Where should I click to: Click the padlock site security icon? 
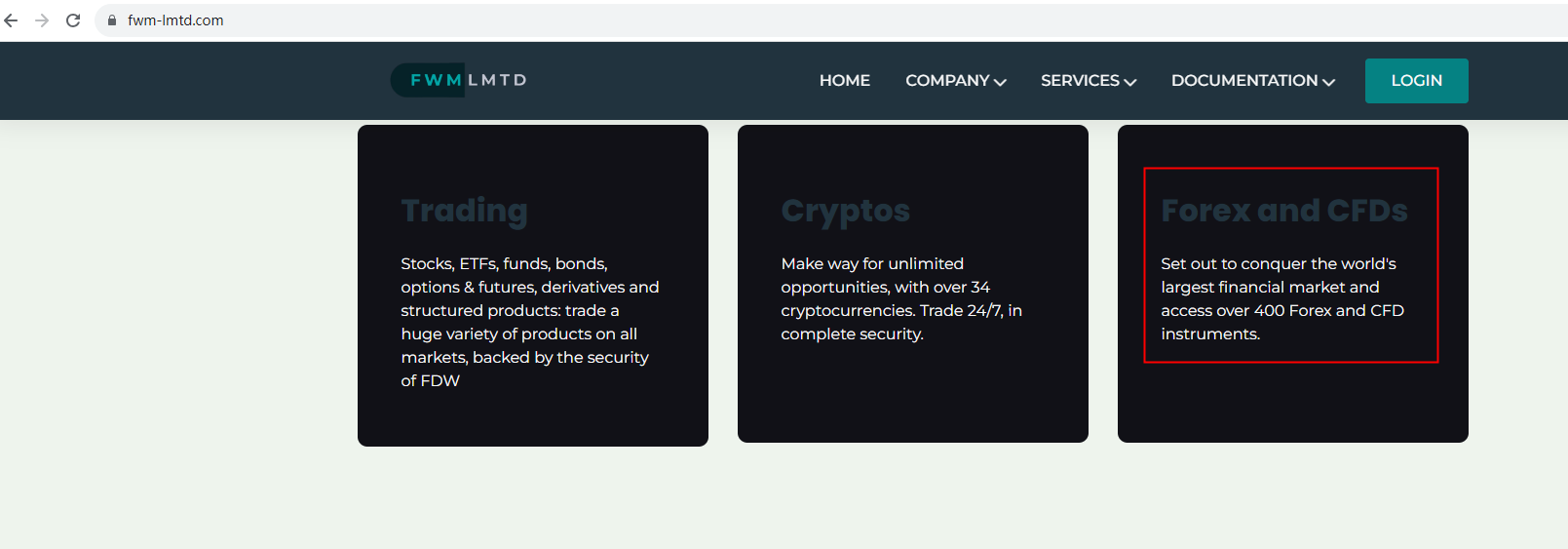click(x=112, y=20)
